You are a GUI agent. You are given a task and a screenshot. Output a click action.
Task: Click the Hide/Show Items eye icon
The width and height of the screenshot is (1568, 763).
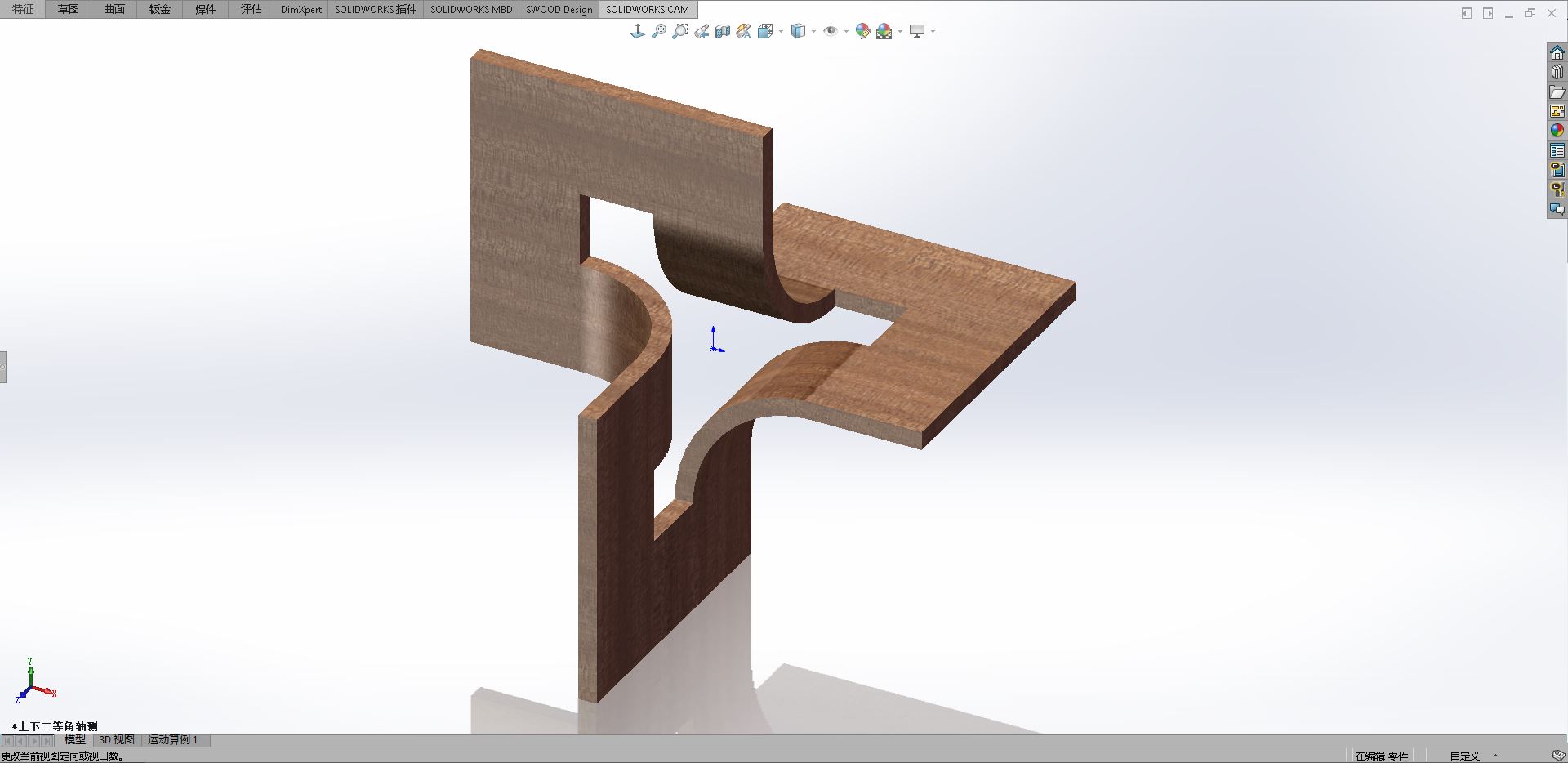point(831,31)
